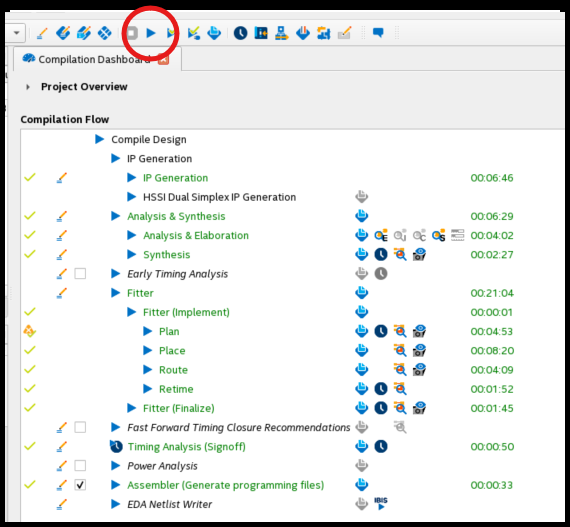
Task: Start compilation with the toolbar play button
Action: [x=151, y=33]
